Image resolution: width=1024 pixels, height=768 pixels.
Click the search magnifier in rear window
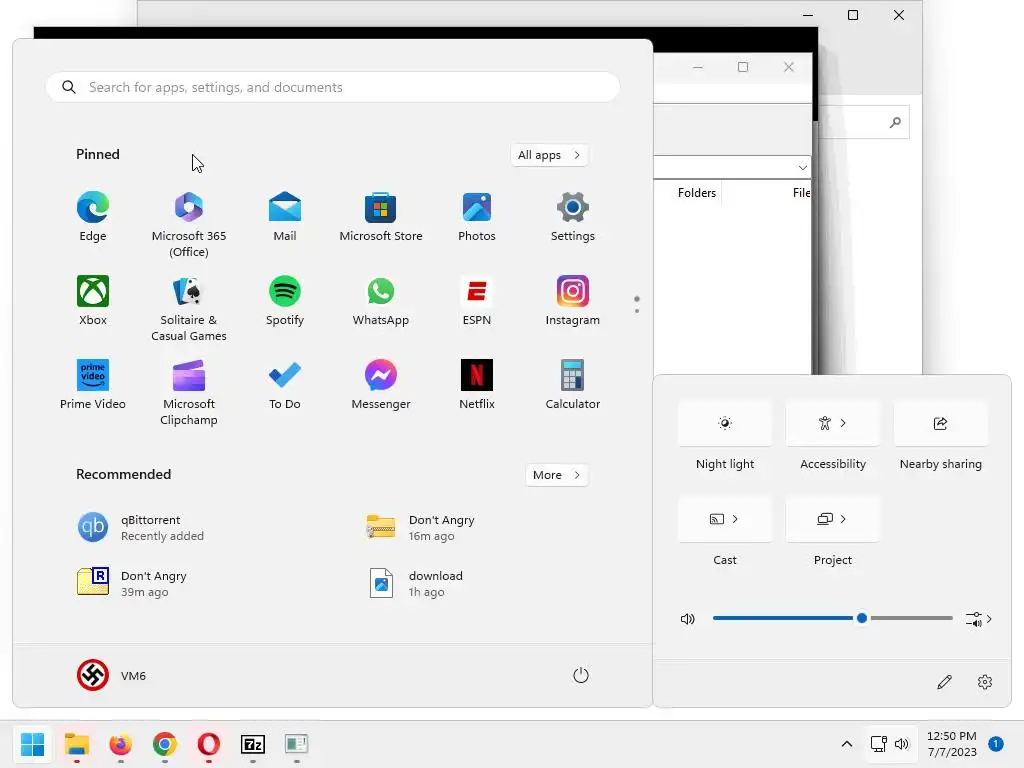click(895, 122)
